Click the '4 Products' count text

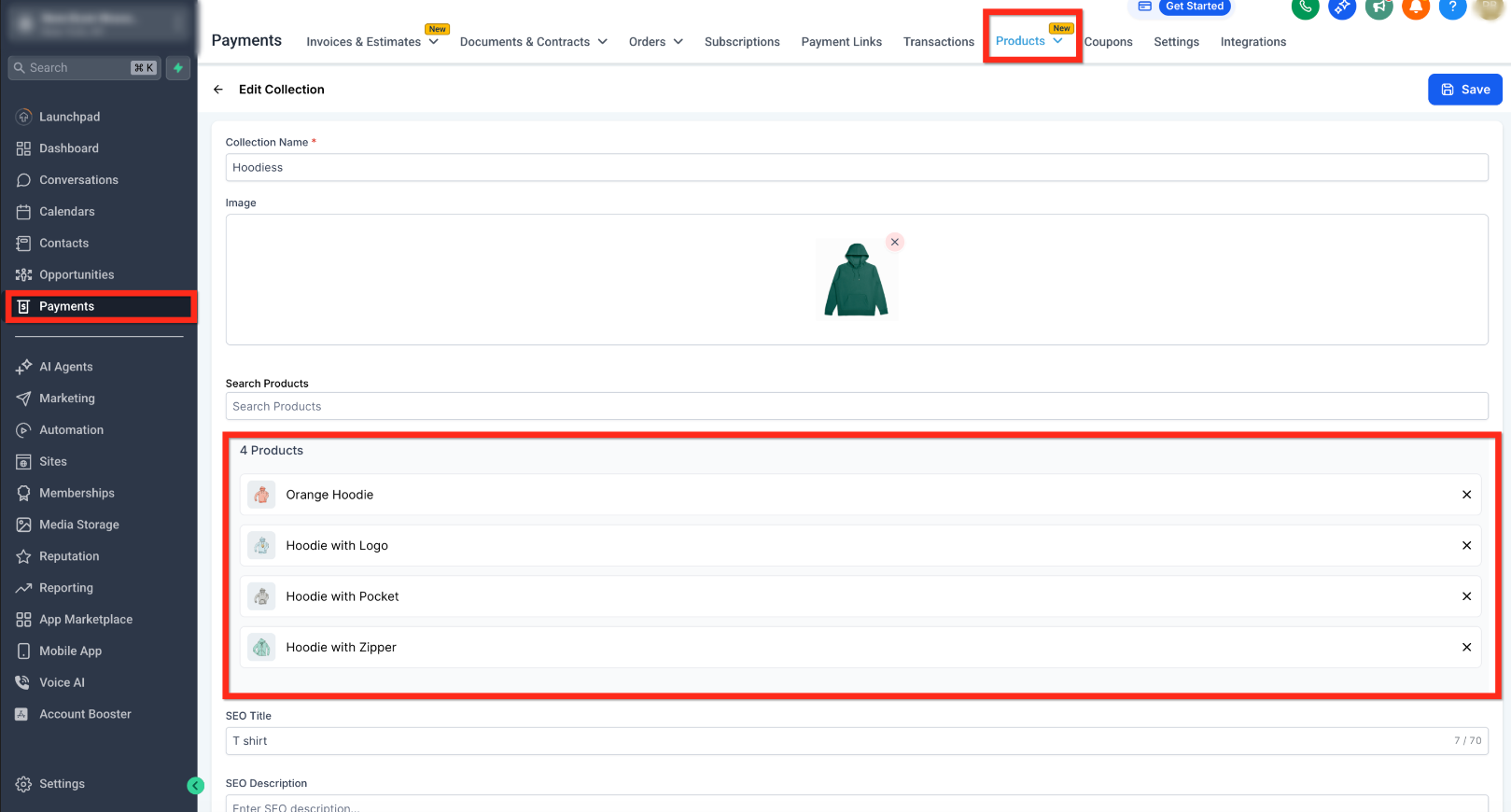click(x=272, y=451)
